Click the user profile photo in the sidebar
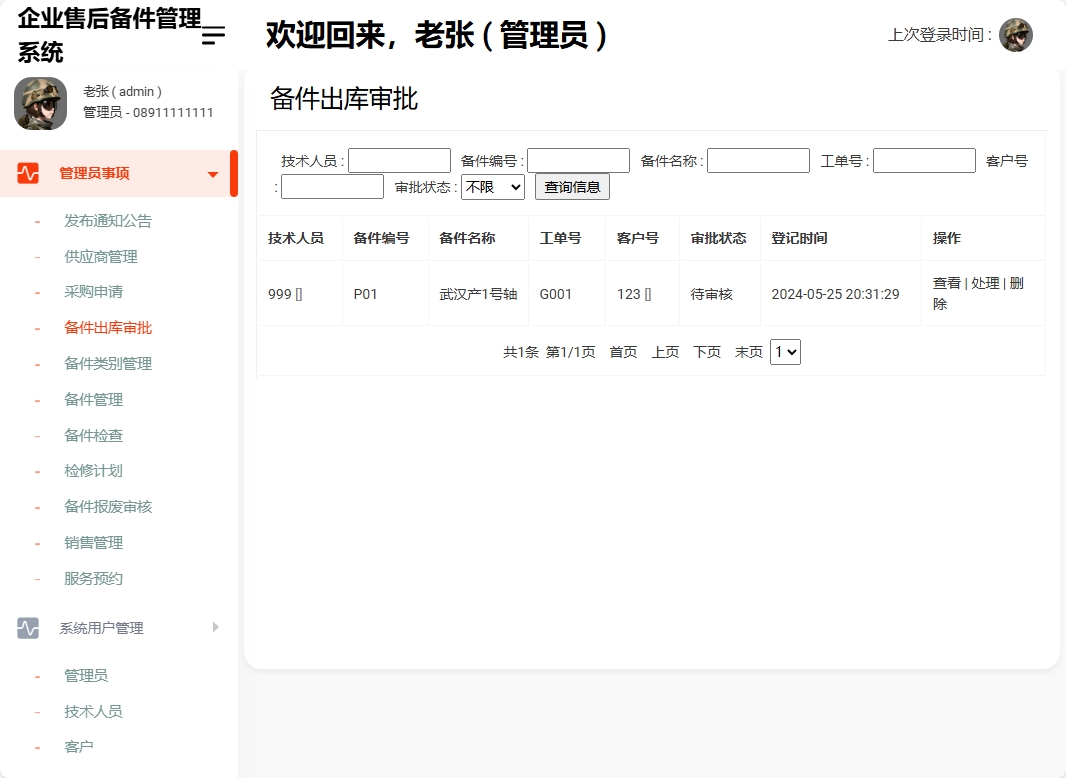This screenshot has width=1066, height=778. pyautogui.click(x=40, y=104)
